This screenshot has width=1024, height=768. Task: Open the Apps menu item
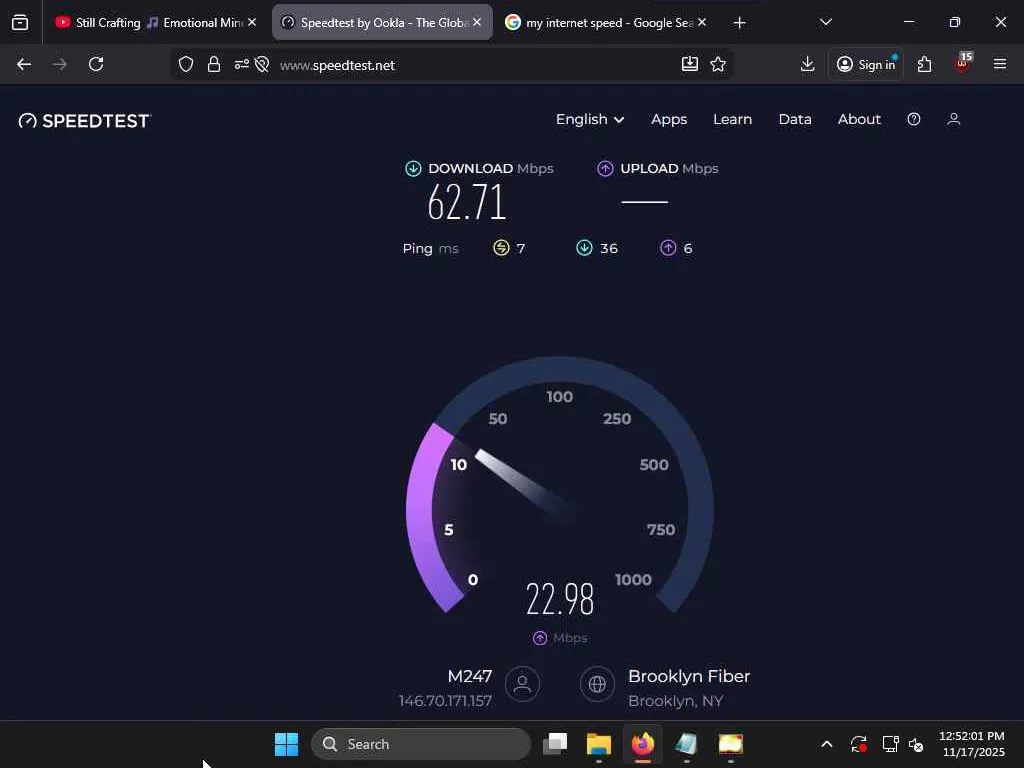pos(669,120)
